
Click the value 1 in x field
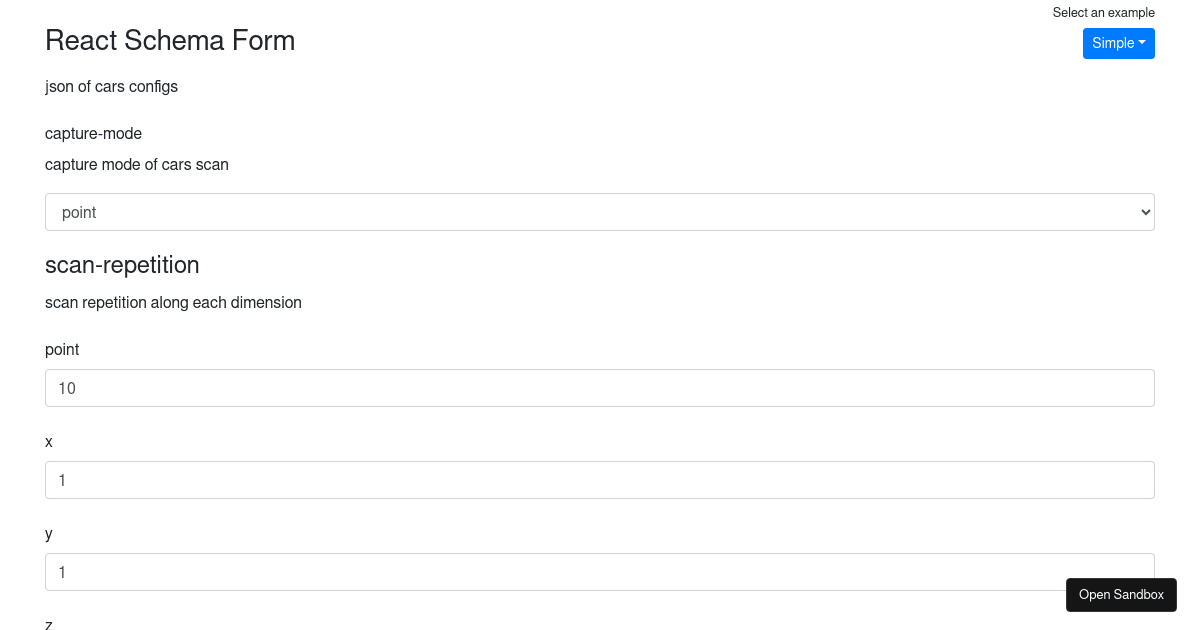coord(62,480)
